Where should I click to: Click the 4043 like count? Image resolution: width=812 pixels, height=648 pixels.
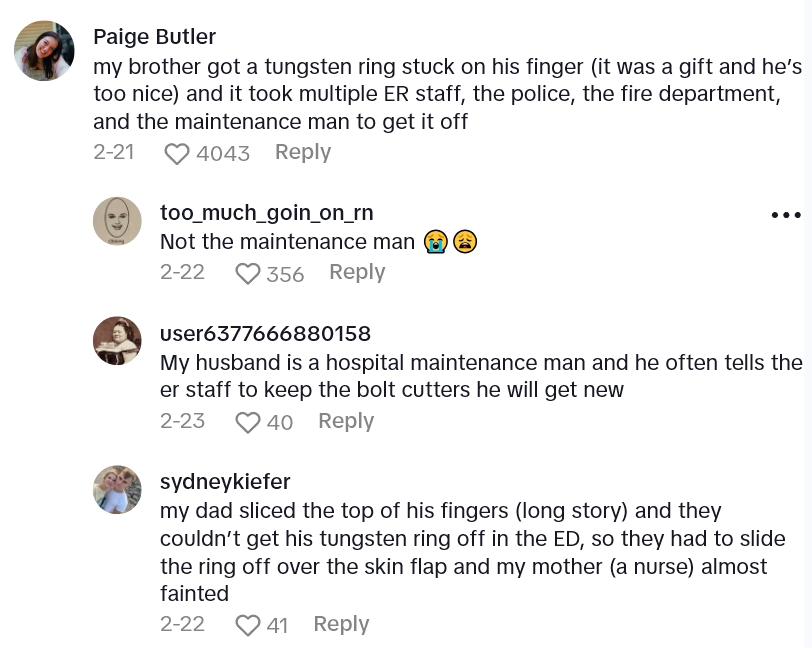[223, 153]
